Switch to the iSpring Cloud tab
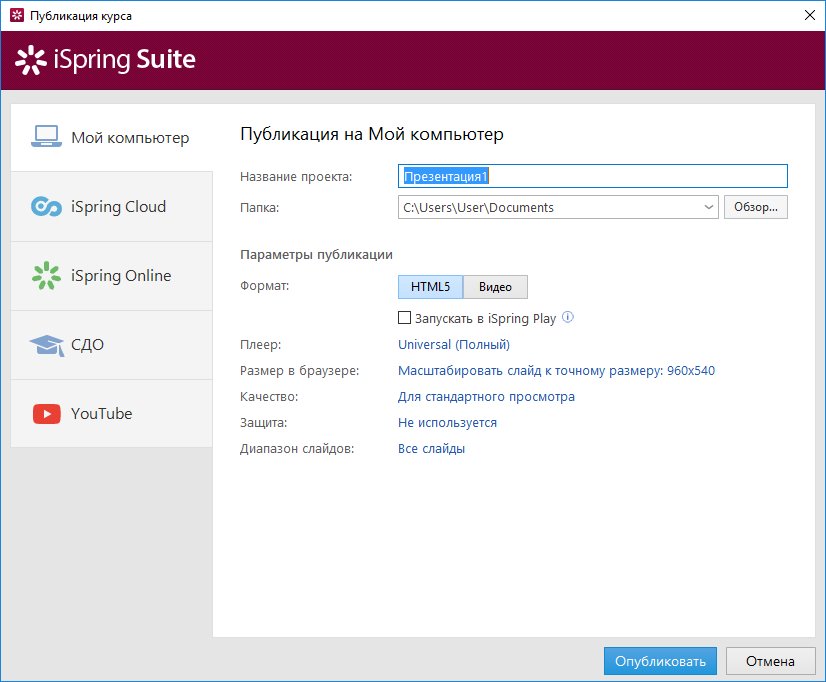This screenshot has height=682, width=826. point(112,206)
